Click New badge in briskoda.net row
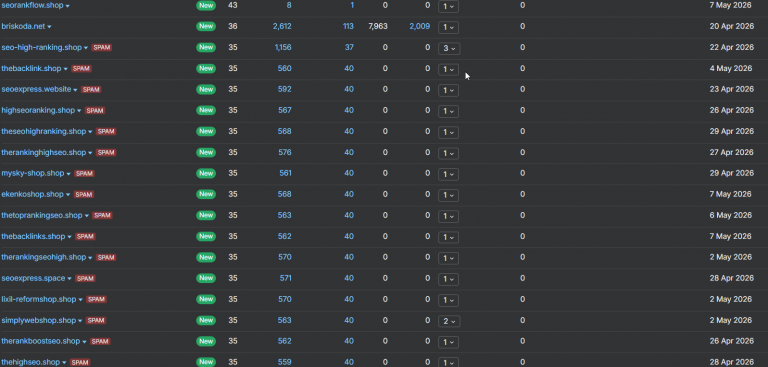The width and height of the screenshot is (768, 367). point(206,26)
